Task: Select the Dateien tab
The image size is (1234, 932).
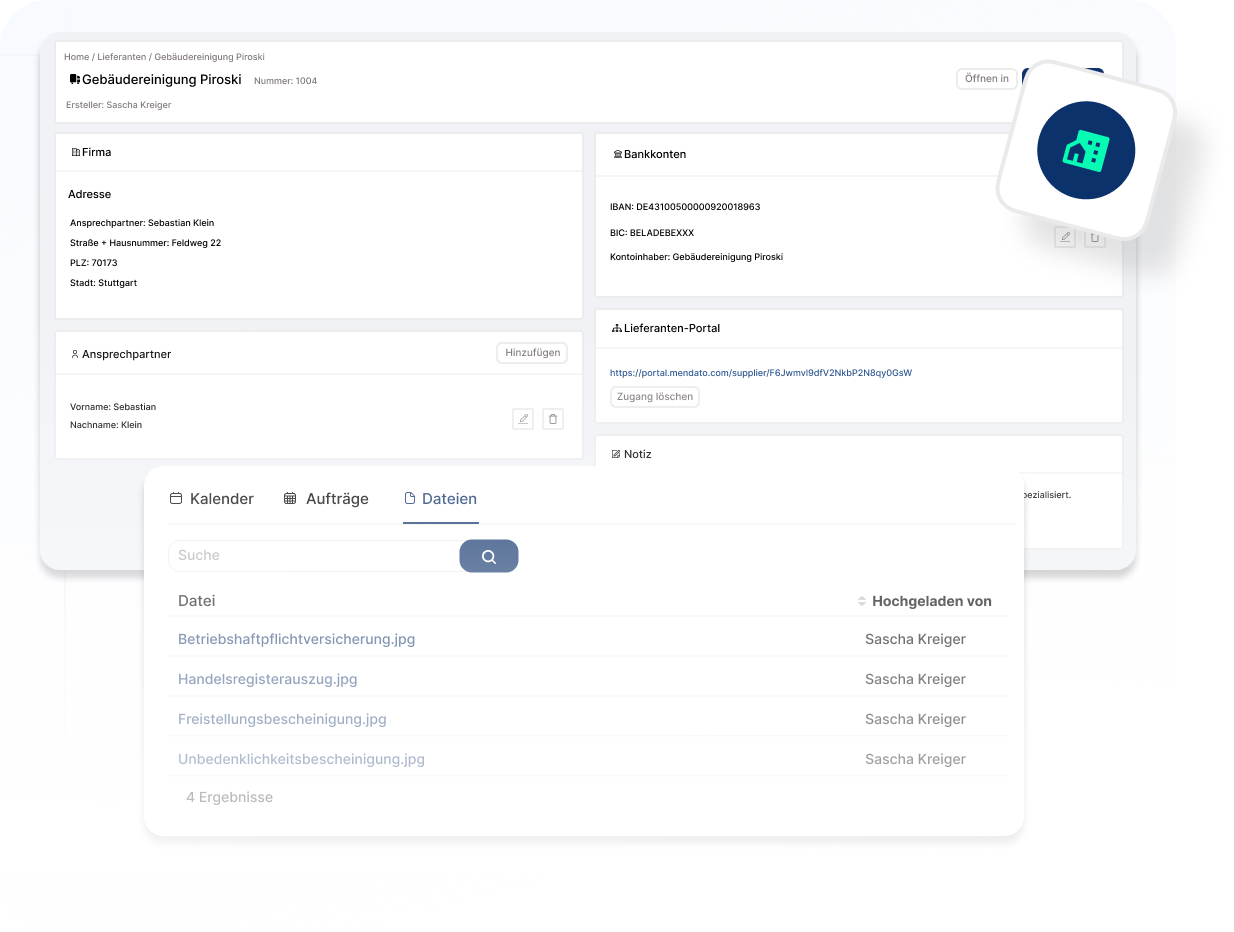Action: pos(441,498)
